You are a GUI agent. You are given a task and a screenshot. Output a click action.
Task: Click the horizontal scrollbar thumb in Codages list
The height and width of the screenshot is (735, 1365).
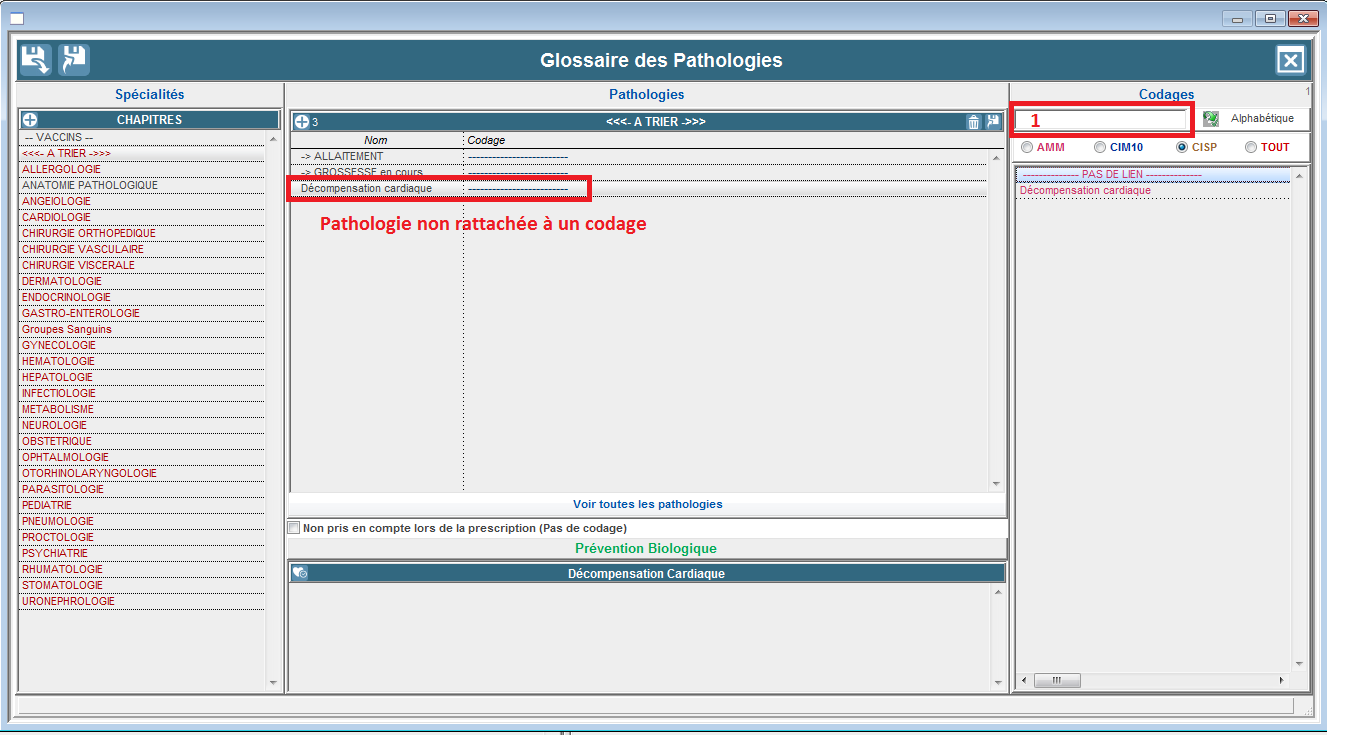point(1049,680)
